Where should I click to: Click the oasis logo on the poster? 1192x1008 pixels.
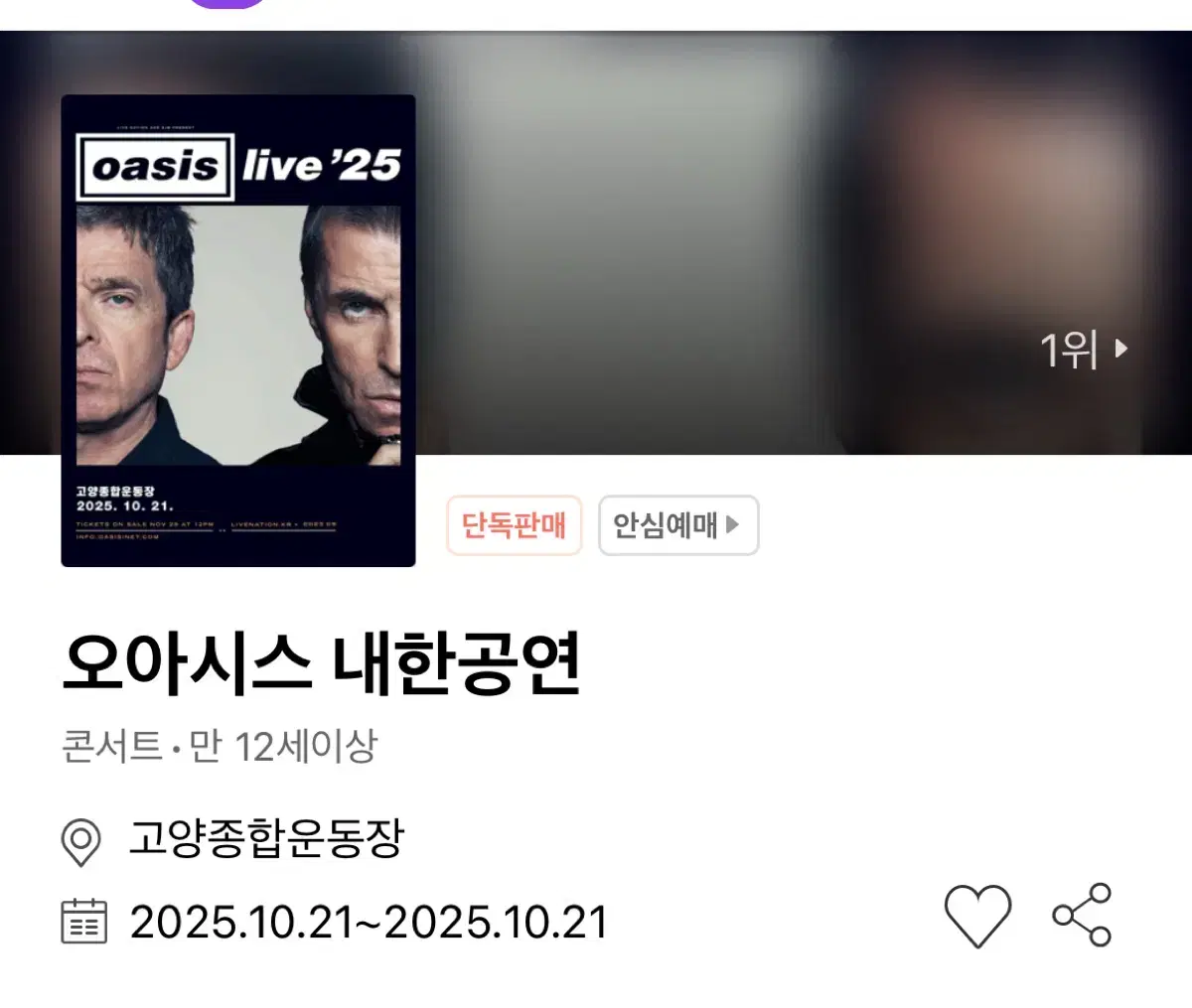156,167
